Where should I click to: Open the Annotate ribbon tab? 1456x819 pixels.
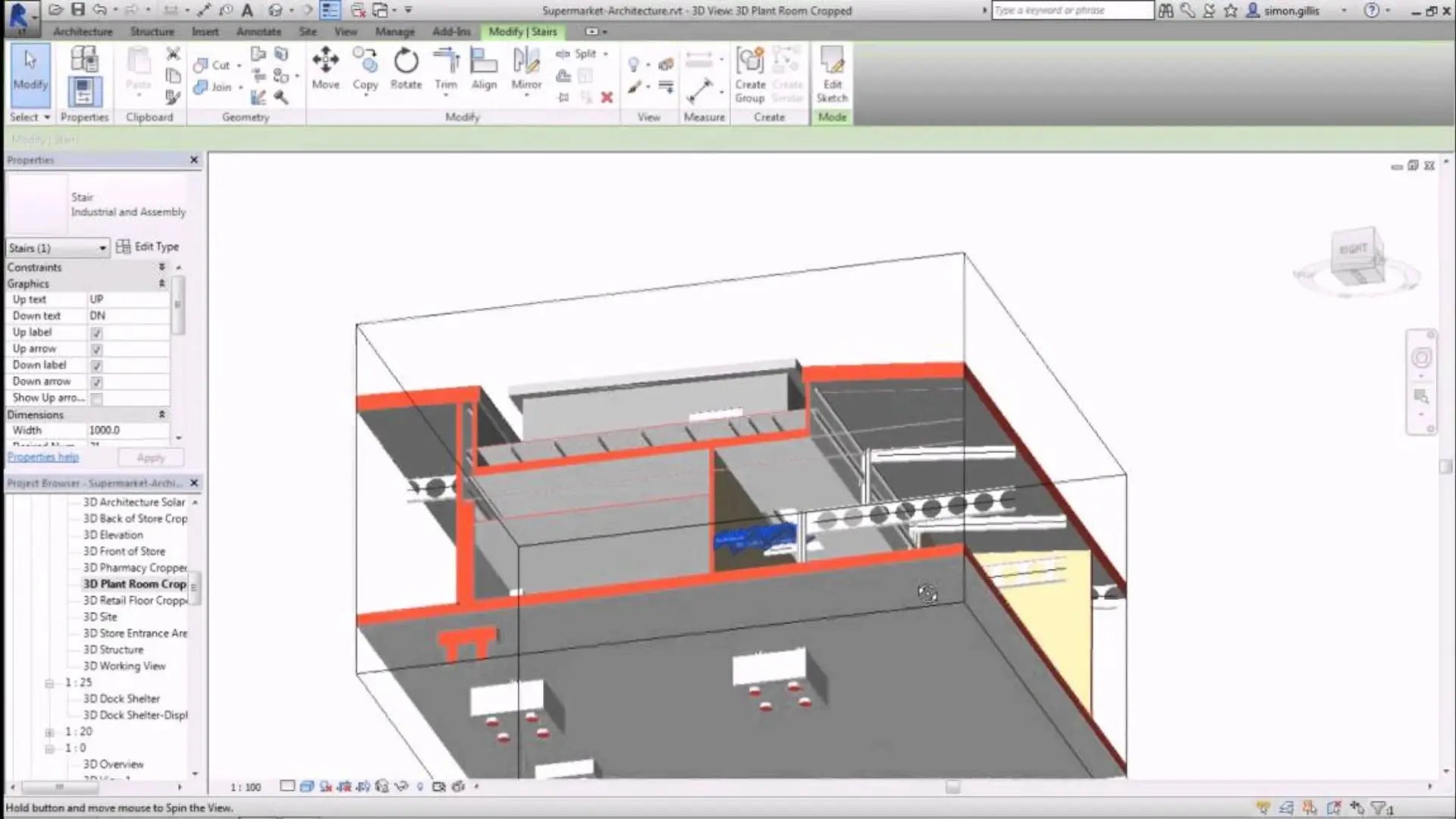[x=259, y=32]
